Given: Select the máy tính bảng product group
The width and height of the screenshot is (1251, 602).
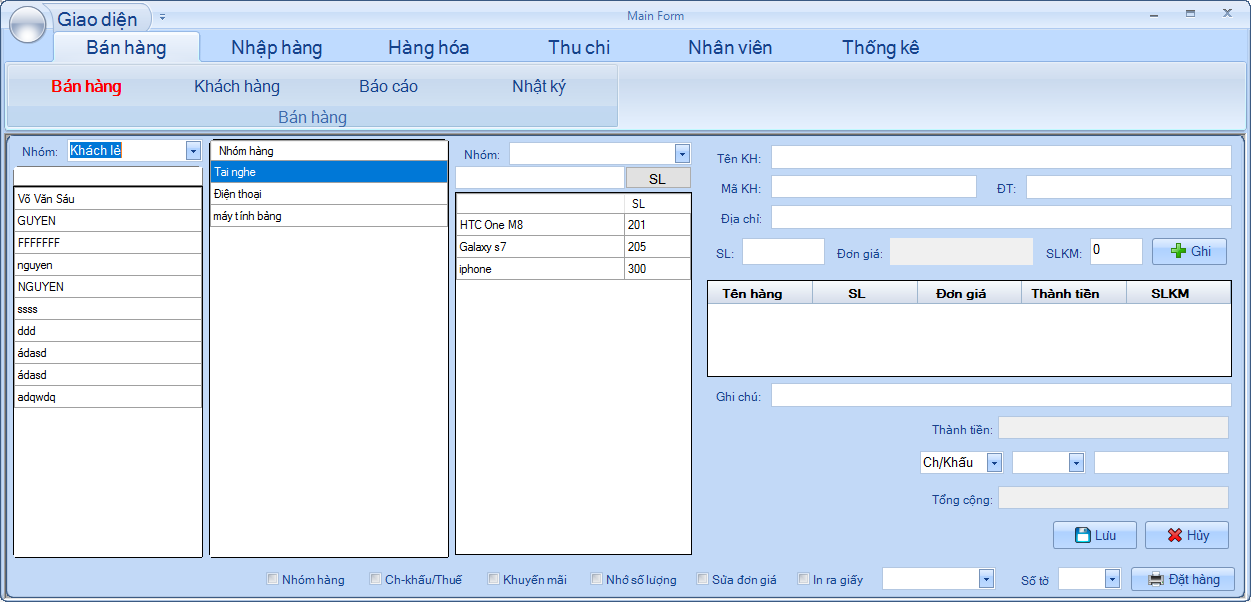Looking at the screenshot, I should coord(329,216).
